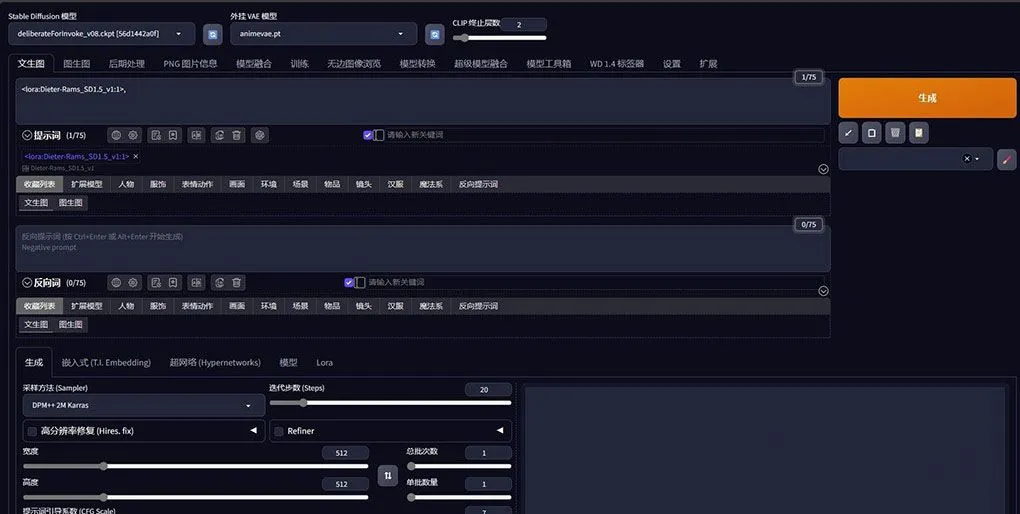
Task: Toggle the checkbox beside prompt keyword input
Action: 368,135
